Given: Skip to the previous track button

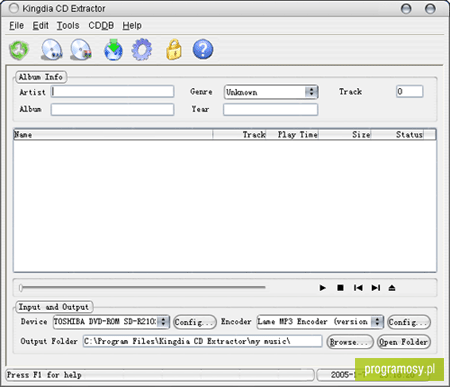Looking at the screenshot, I should [358, 288].
